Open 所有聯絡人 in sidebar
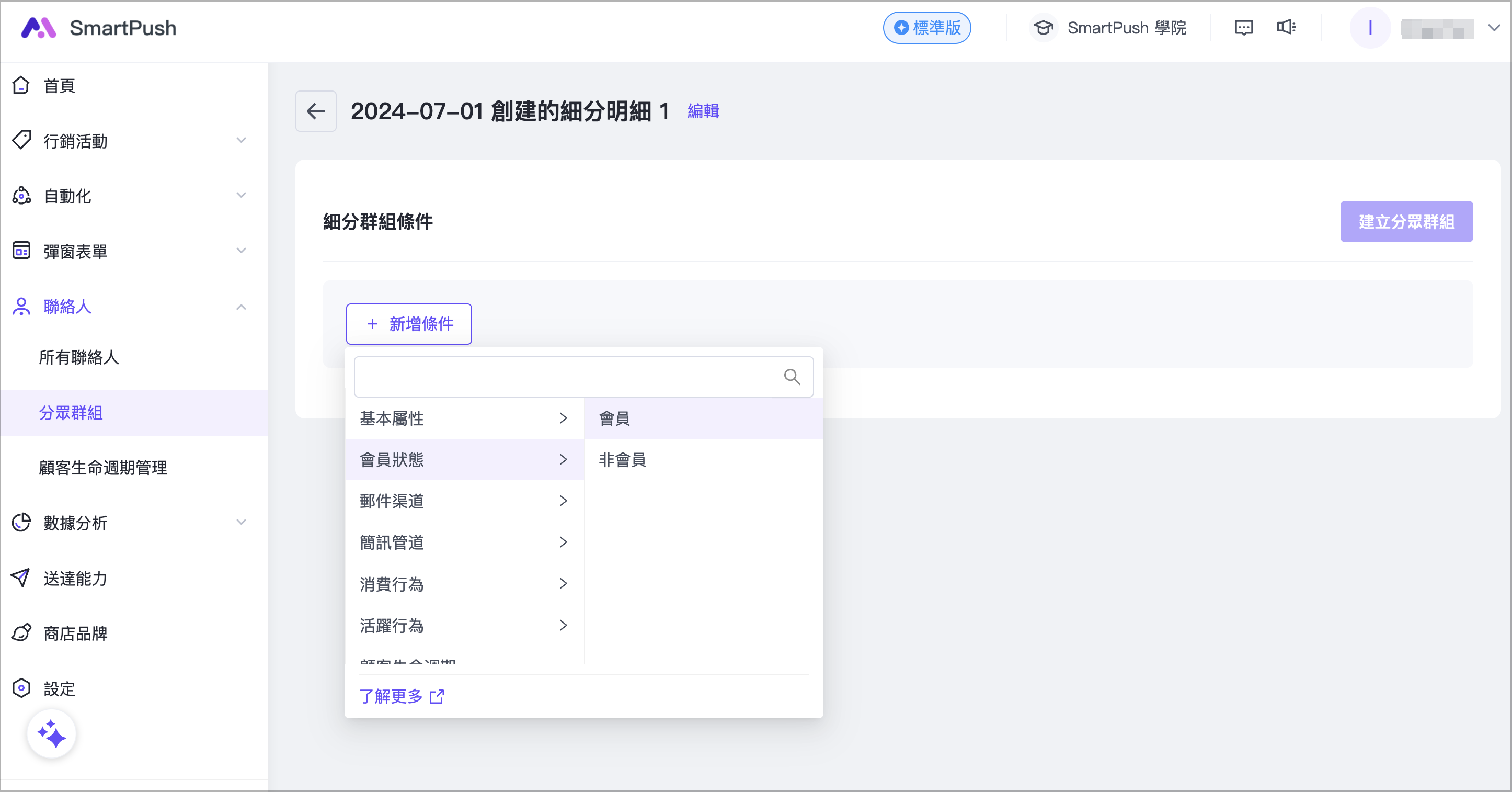Screen dimensions: 1512x792 coord(79,357)
